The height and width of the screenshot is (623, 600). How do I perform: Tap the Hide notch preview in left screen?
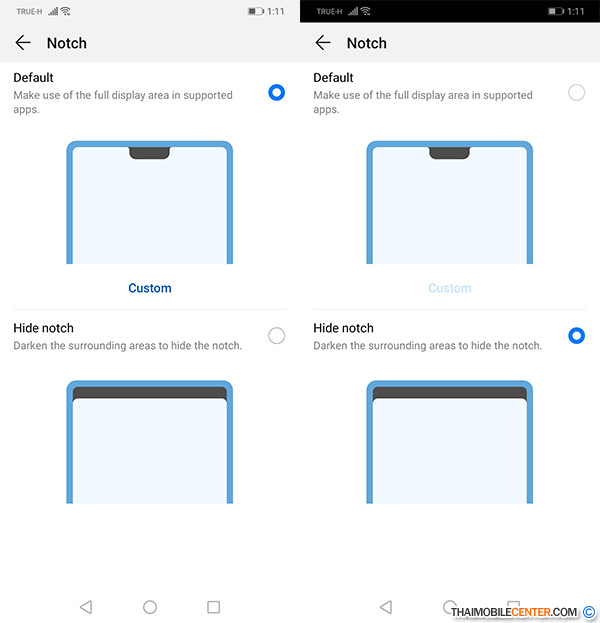pos(150,442)
